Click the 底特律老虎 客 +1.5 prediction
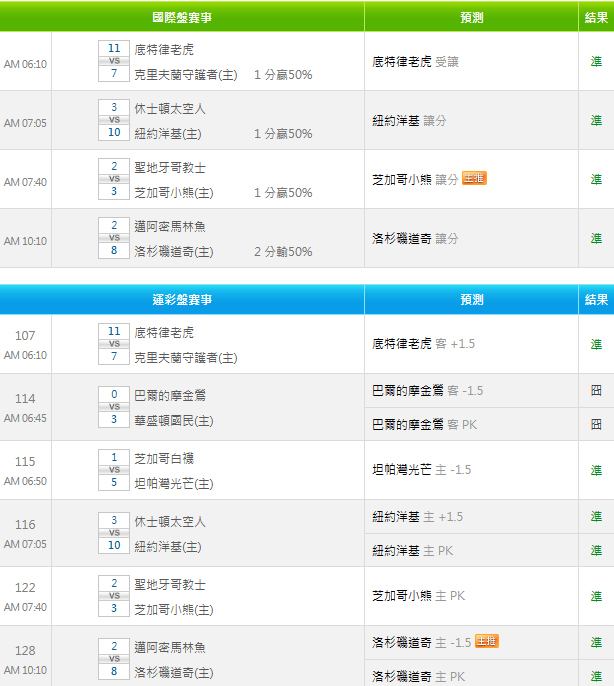 424,344
